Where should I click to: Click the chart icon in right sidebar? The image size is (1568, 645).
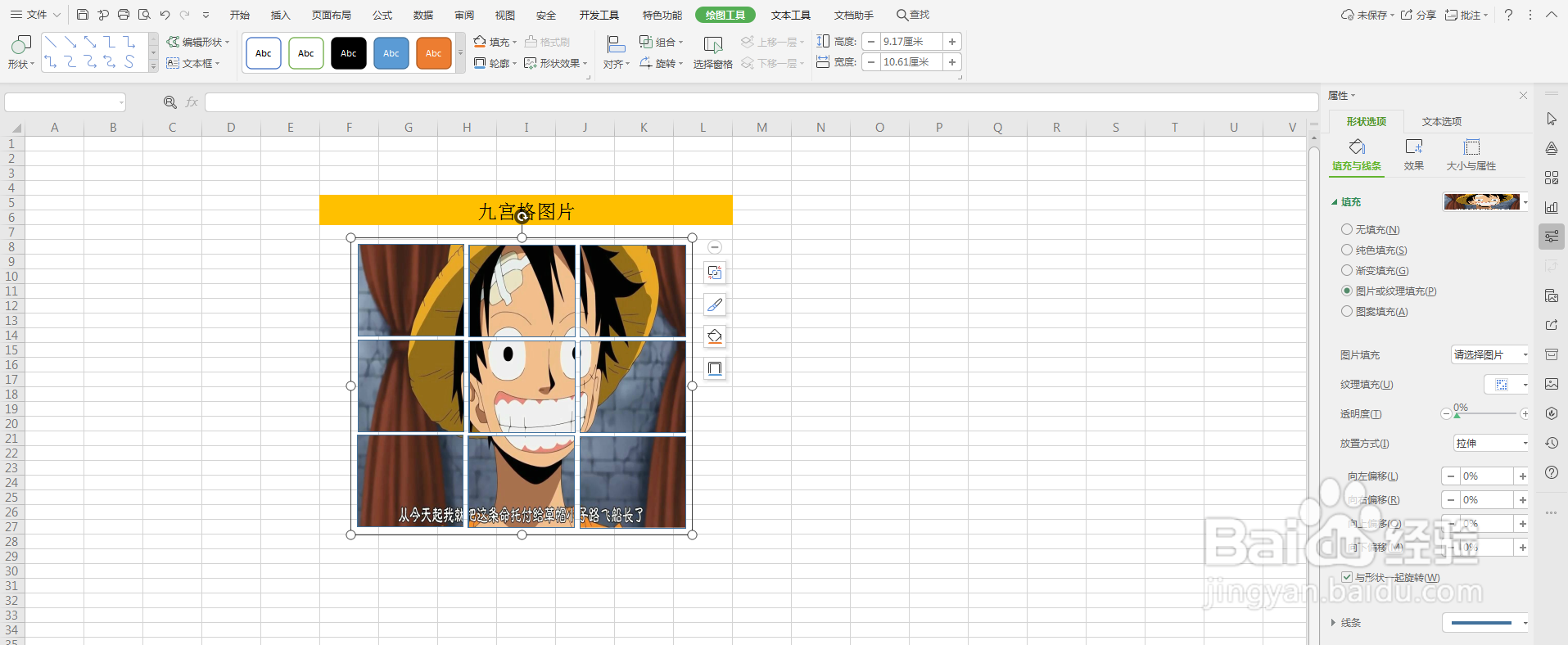point(1552,207)
